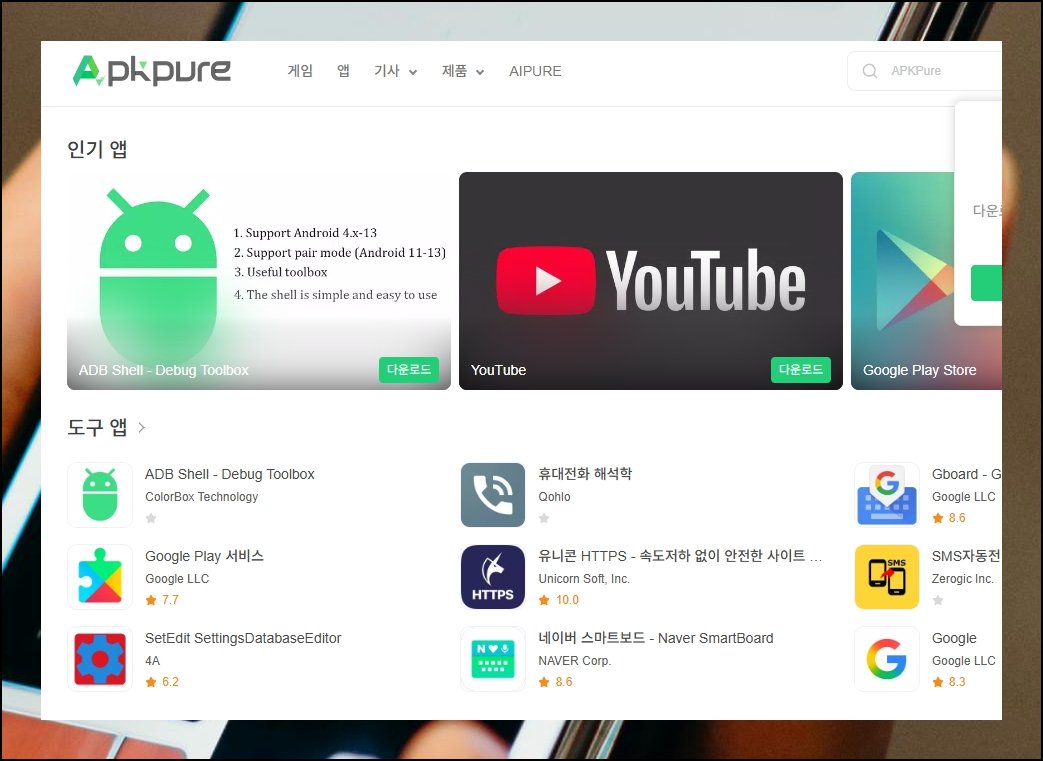Open Unicorn HTTPS app icon

click(x=493, y=577)
